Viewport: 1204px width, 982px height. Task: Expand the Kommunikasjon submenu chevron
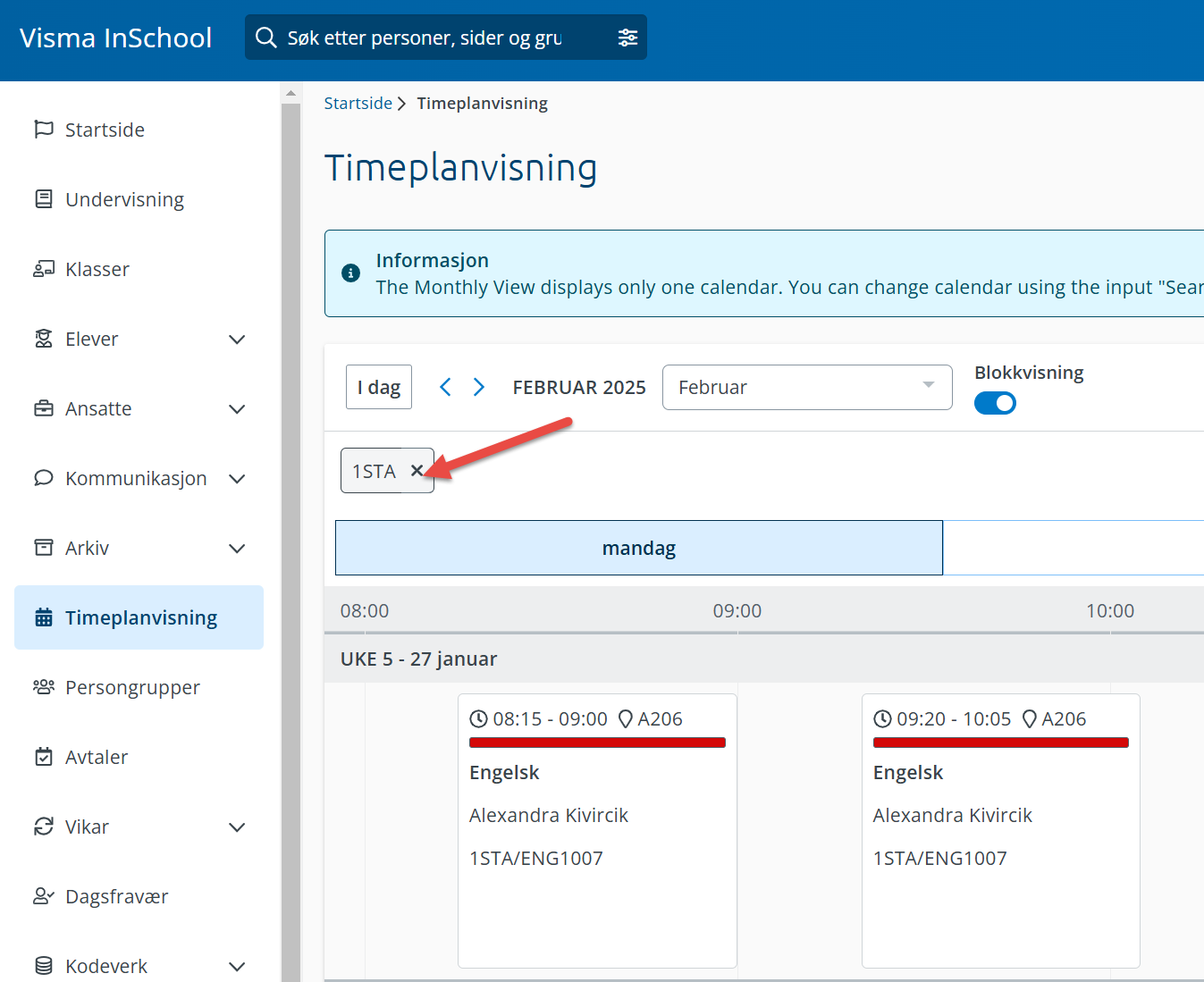(x=237, y=479)
